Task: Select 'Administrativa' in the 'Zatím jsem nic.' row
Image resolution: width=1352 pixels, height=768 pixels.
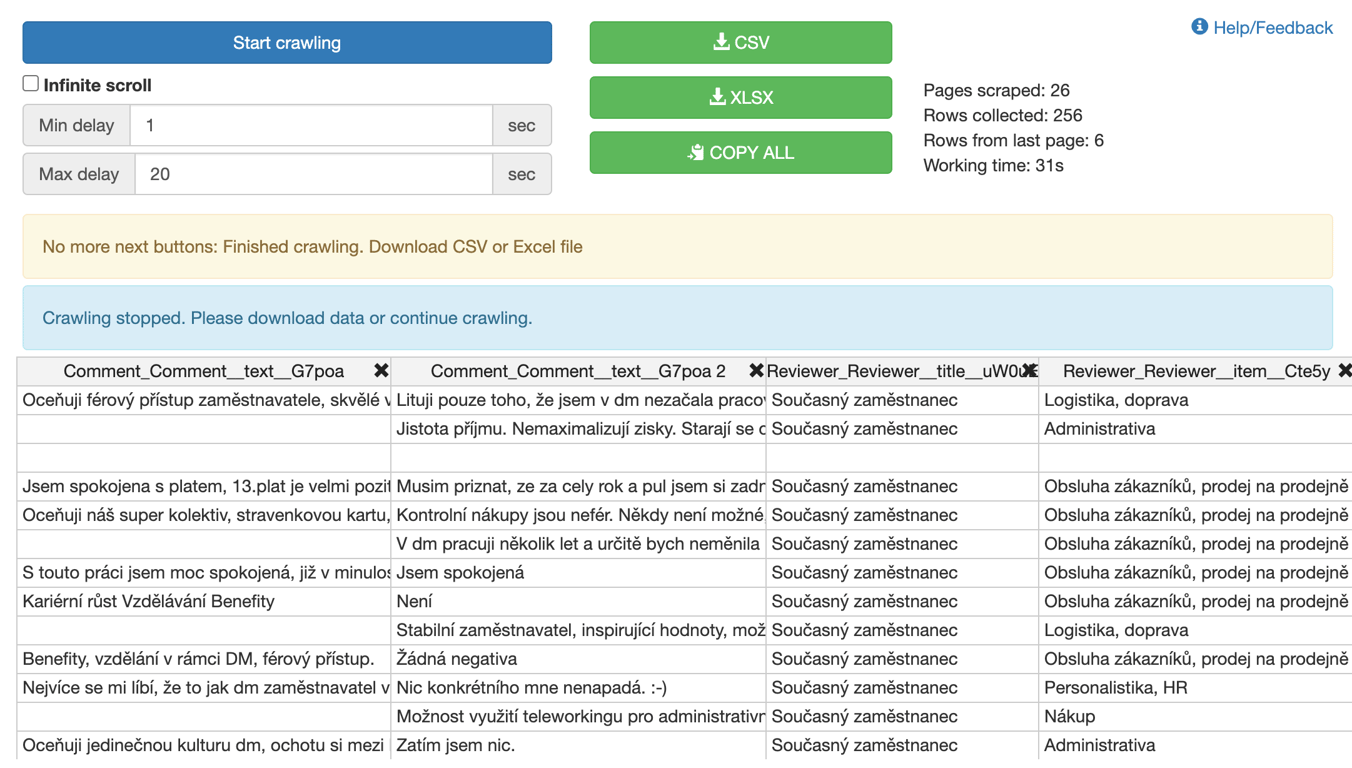Action: tap(1195, 746)
